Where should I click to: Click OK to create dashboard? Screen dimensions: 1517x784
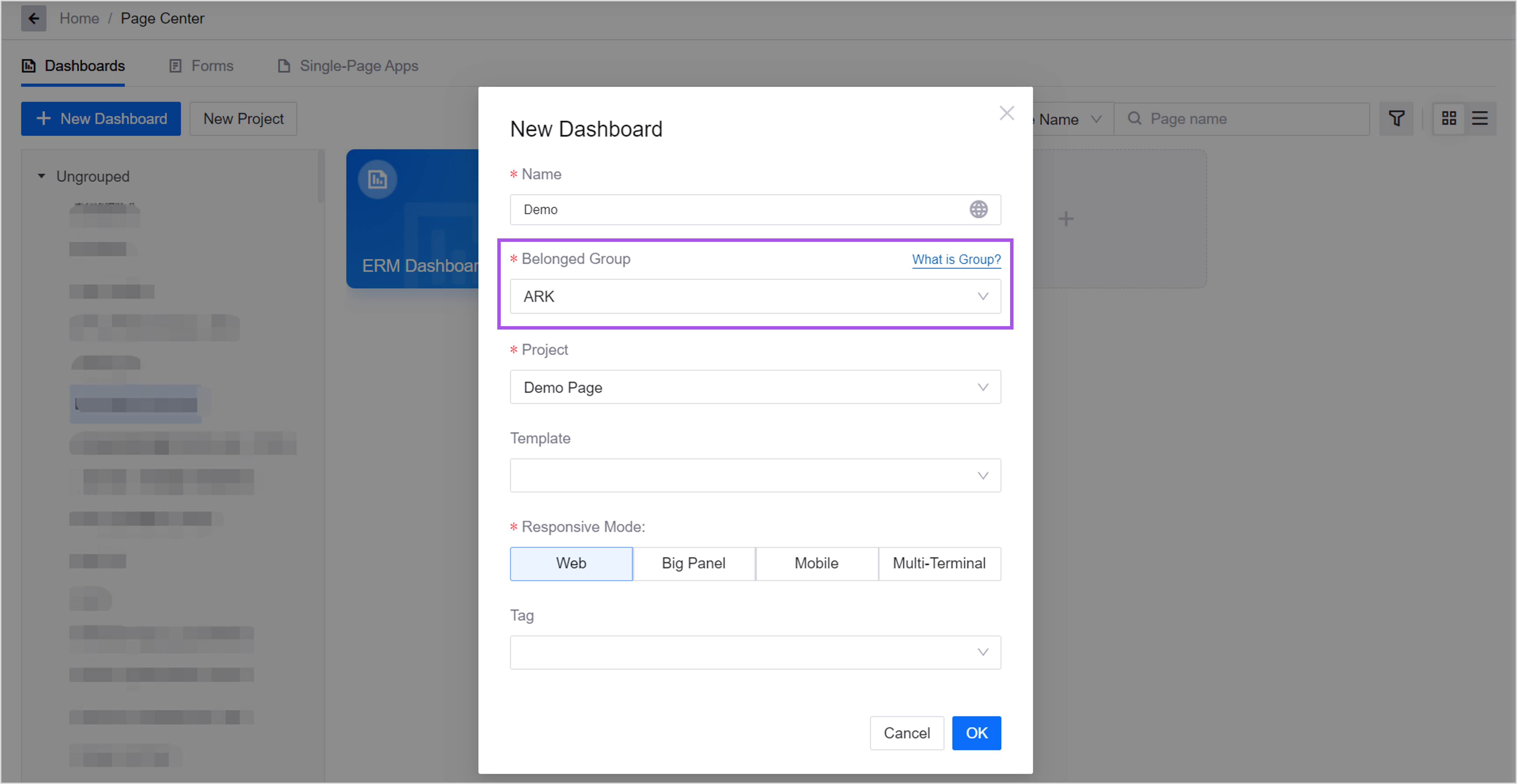point(976,733)
